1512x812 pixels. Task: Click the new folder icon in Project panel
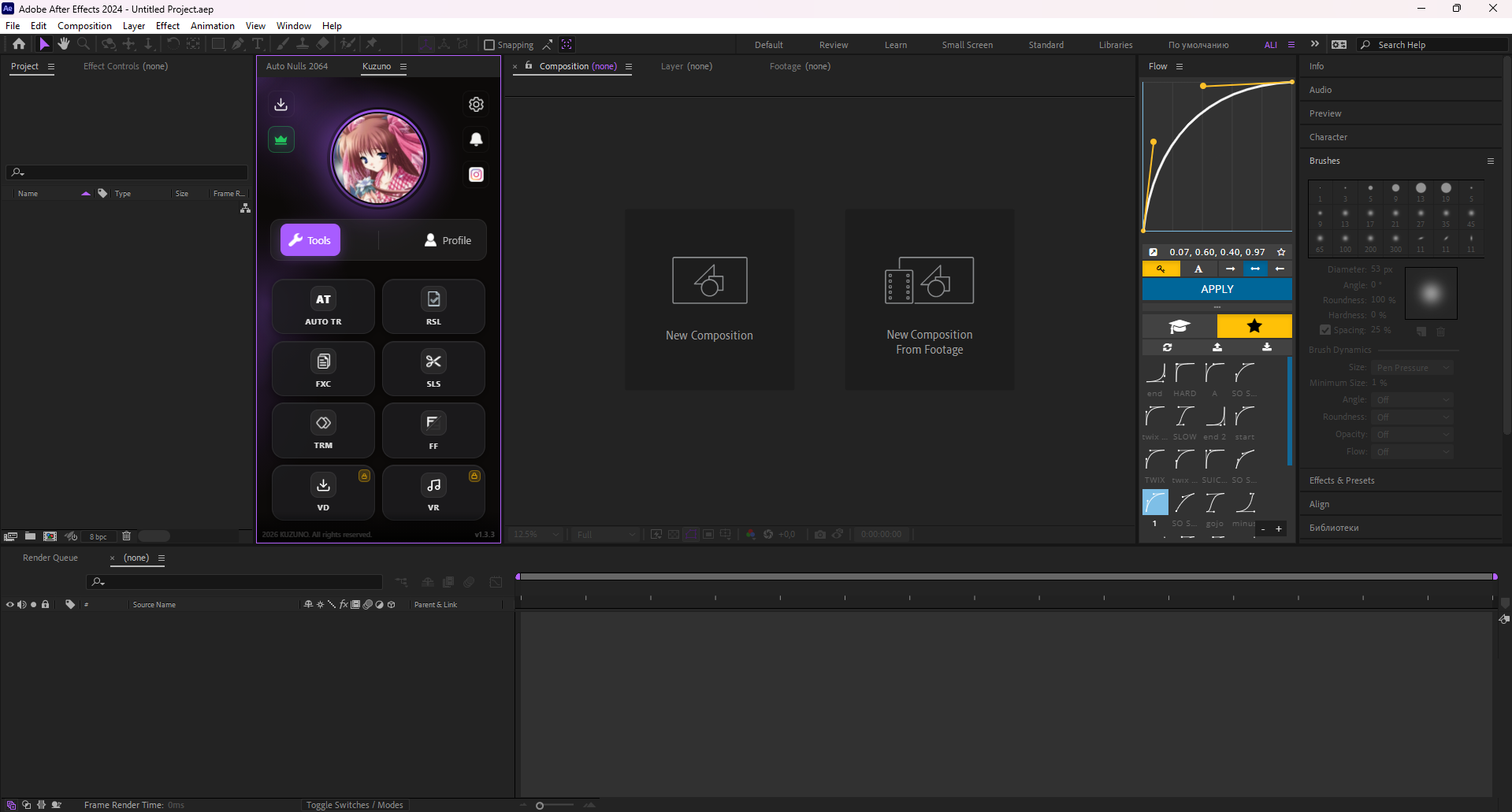pyautogui.click(x=30, y=536)
